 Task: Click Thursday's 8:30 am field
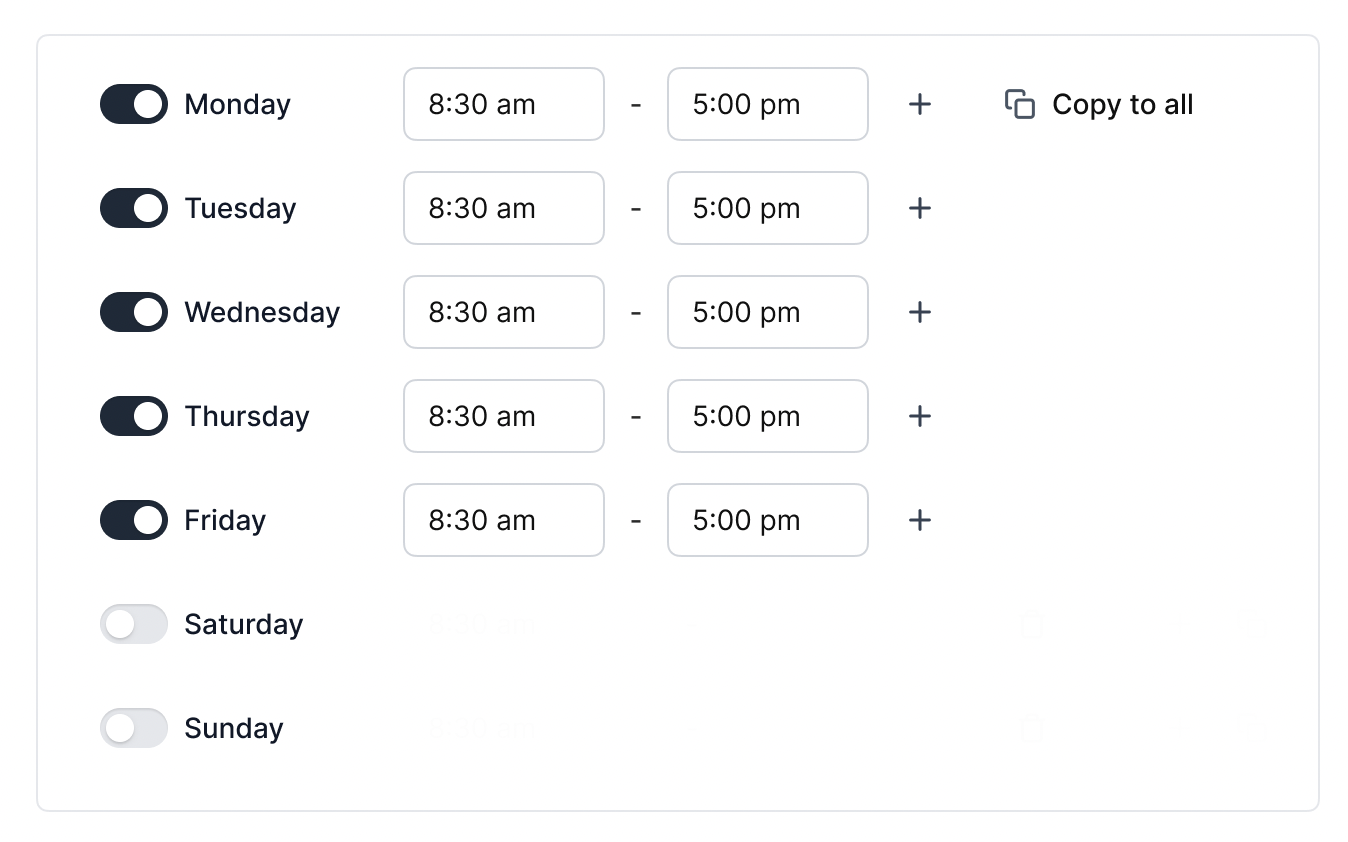(x=503, y=416)
